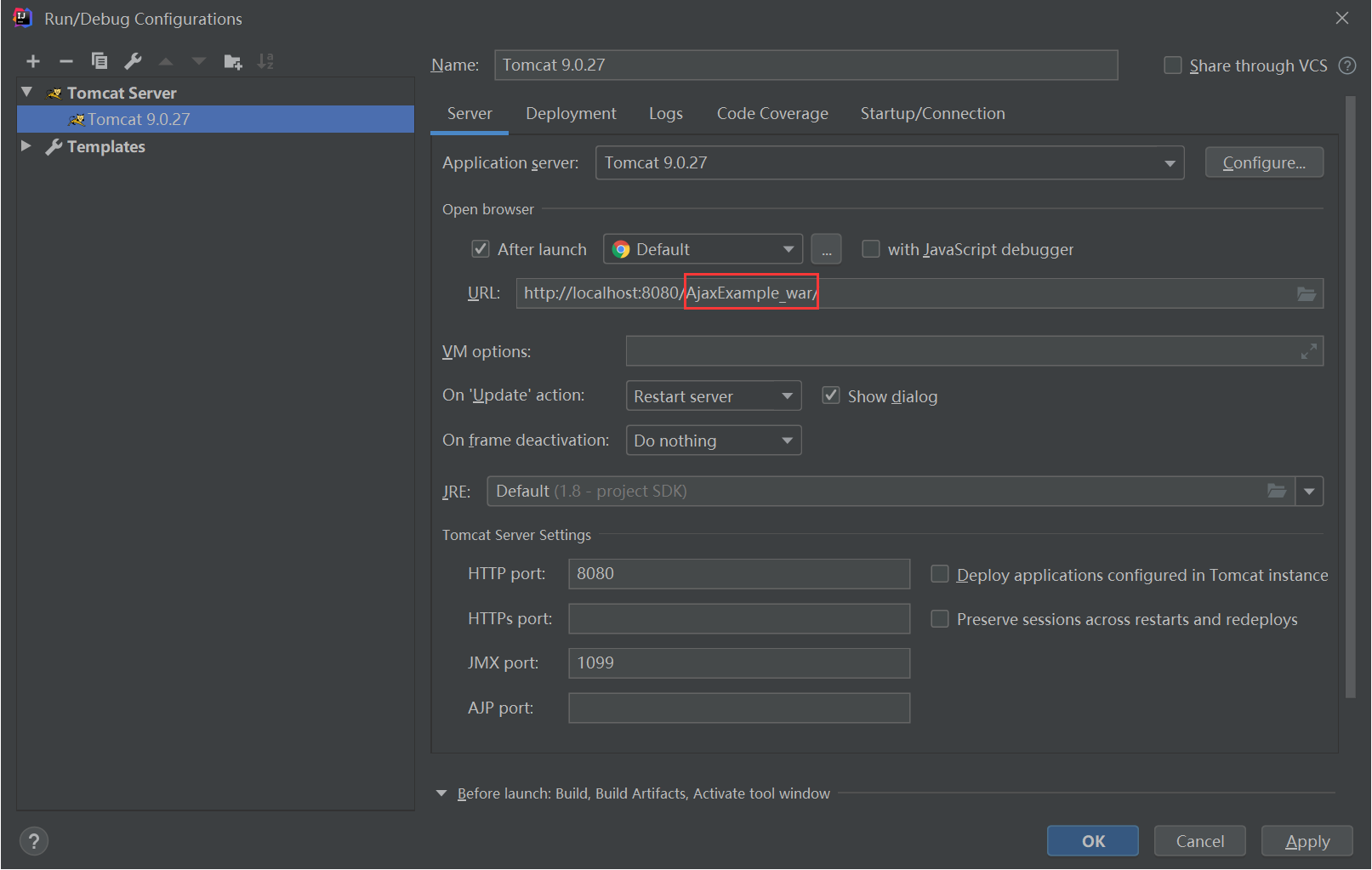Switch to the Server tab
1372x870 pixels.
coord(470,114)
